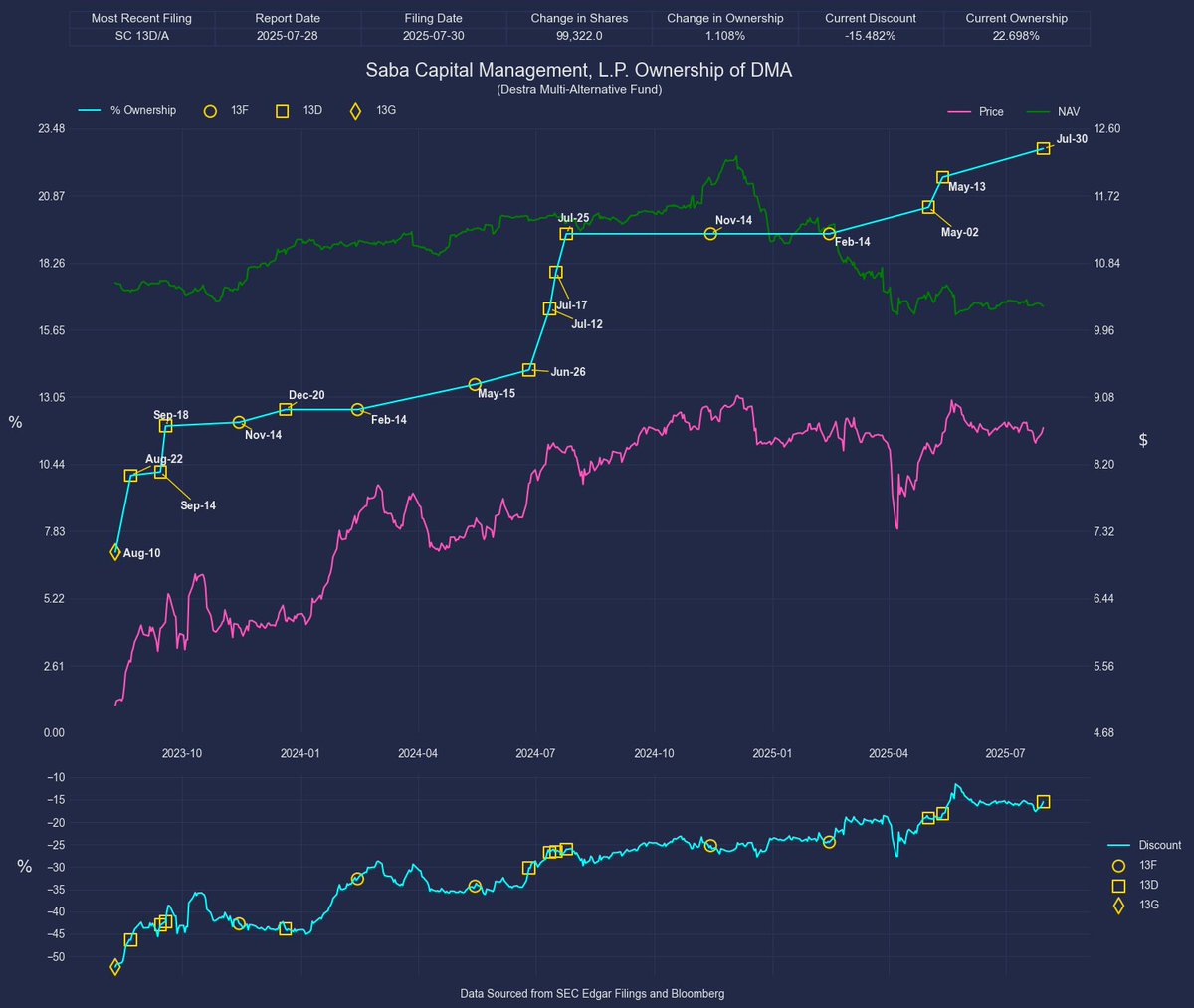Click the '2024-07' x-axis label
This screenshot has width=1194, height=1008.
(x=535, y=753)
